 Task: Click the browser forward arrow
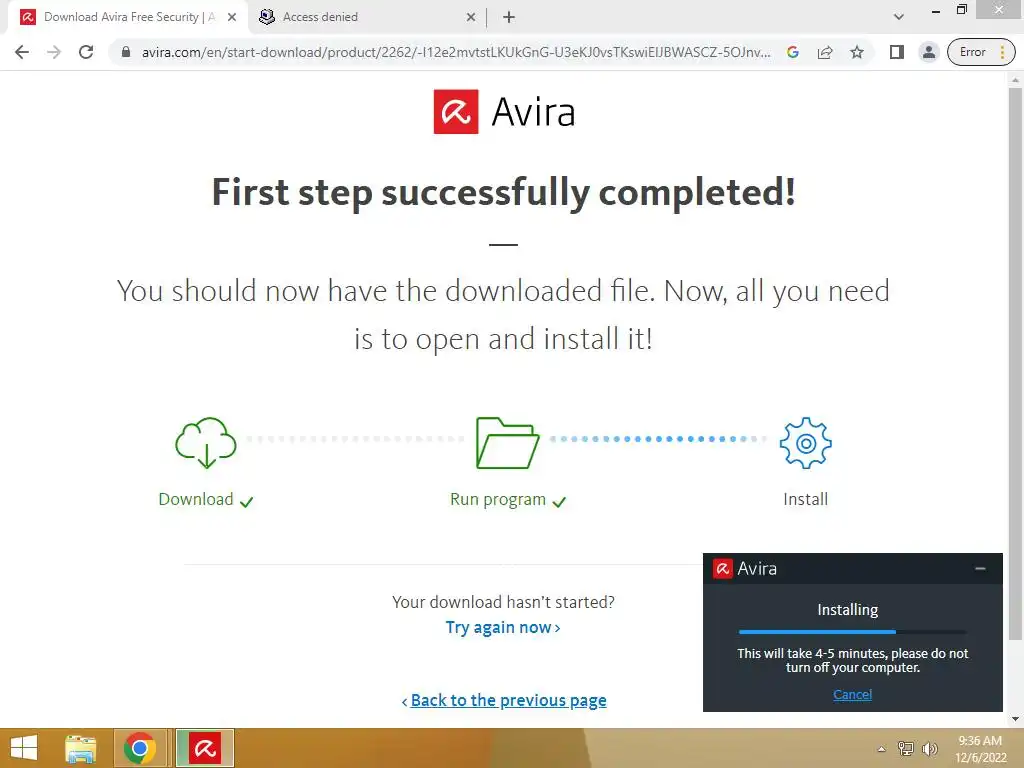click(x=54, y=52)
